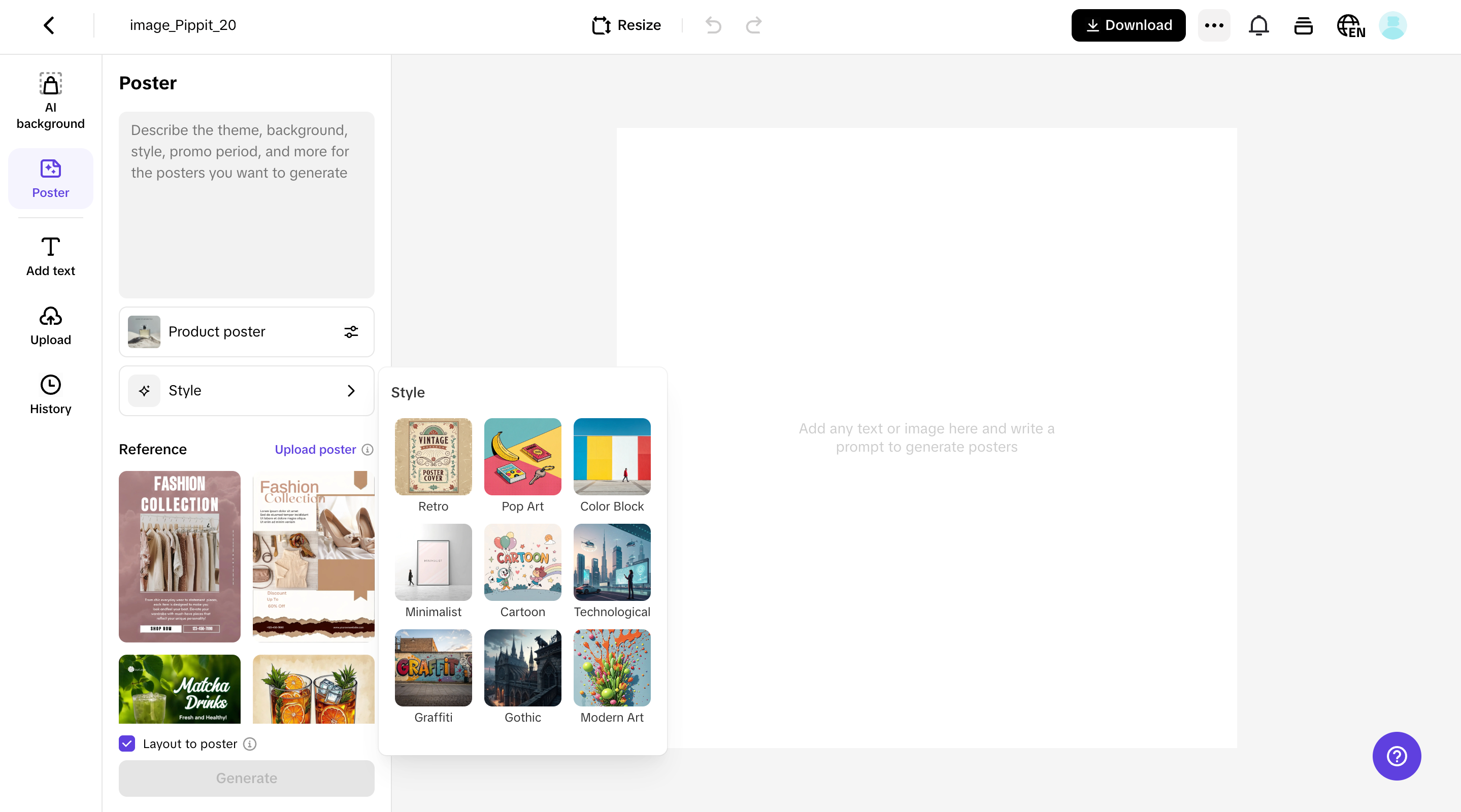Viewport: 1461px width, 812px height.
Task: Click the back arrow icon
Action: (x=49, y=25)
